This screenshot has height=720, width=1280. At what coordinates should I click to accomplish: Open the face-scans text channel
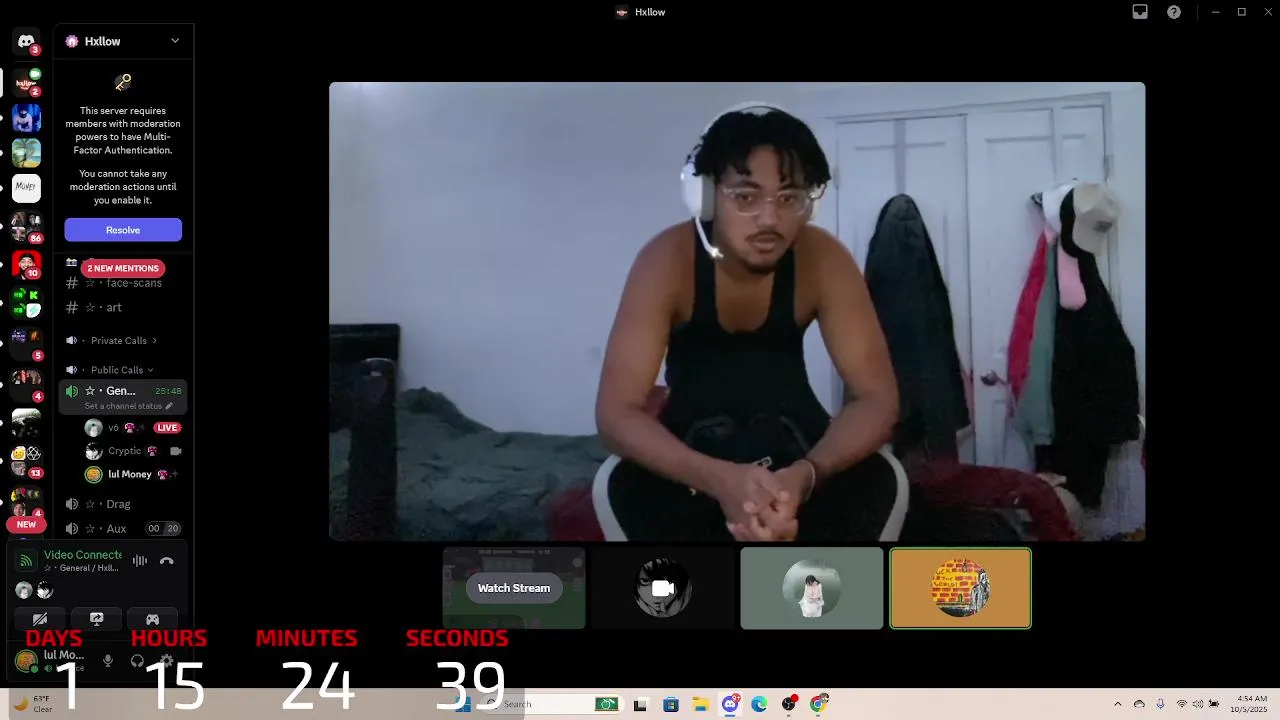[x=123, y=283]
